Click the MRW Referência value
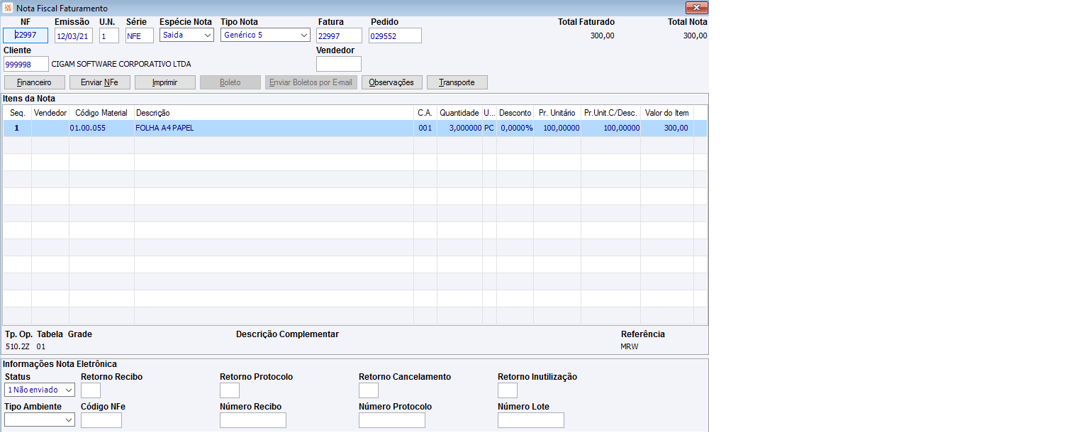 coord(630,347)
